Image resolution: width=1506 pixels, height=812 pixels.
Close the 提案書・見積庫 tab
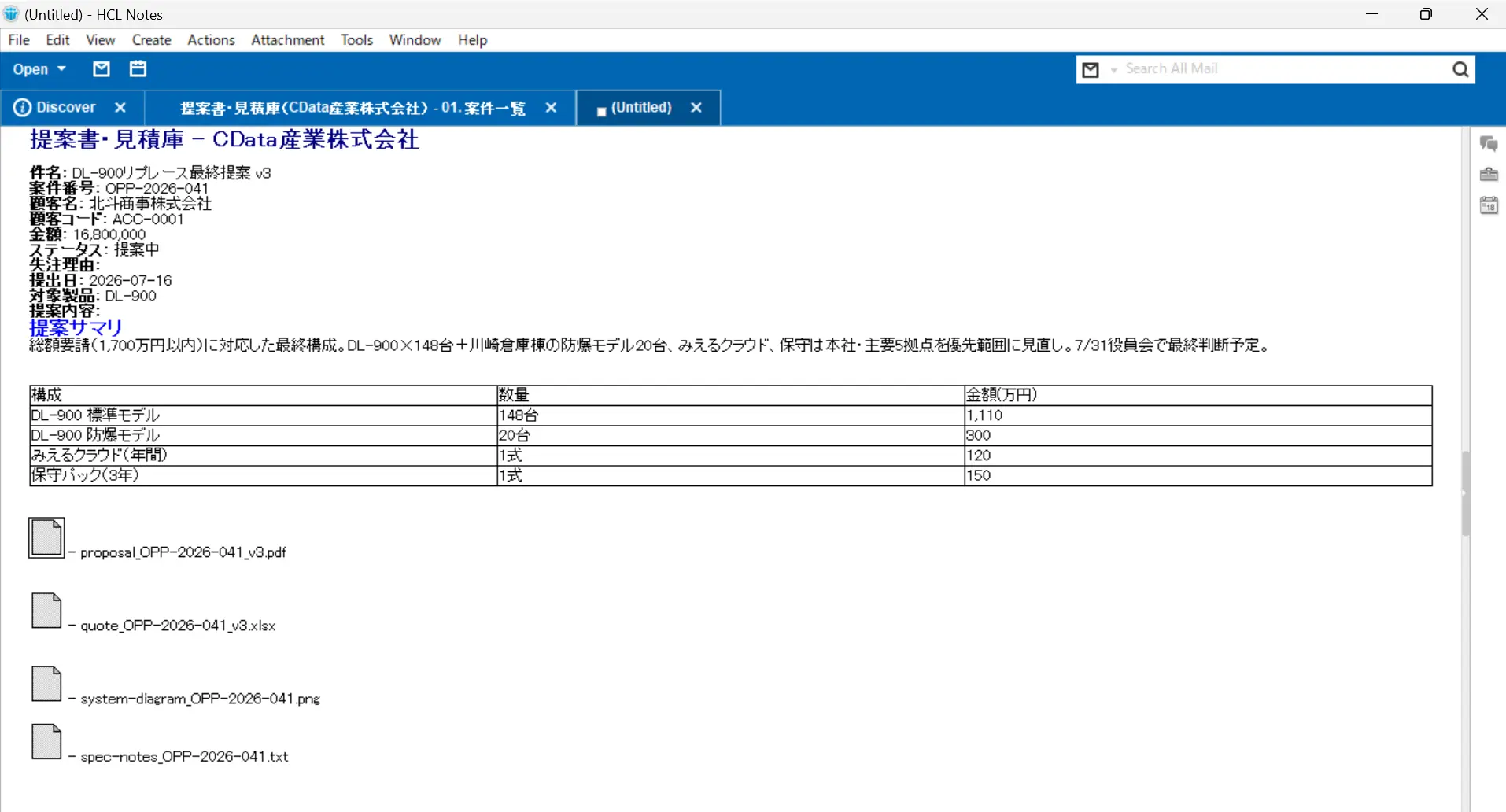point(551,108)
